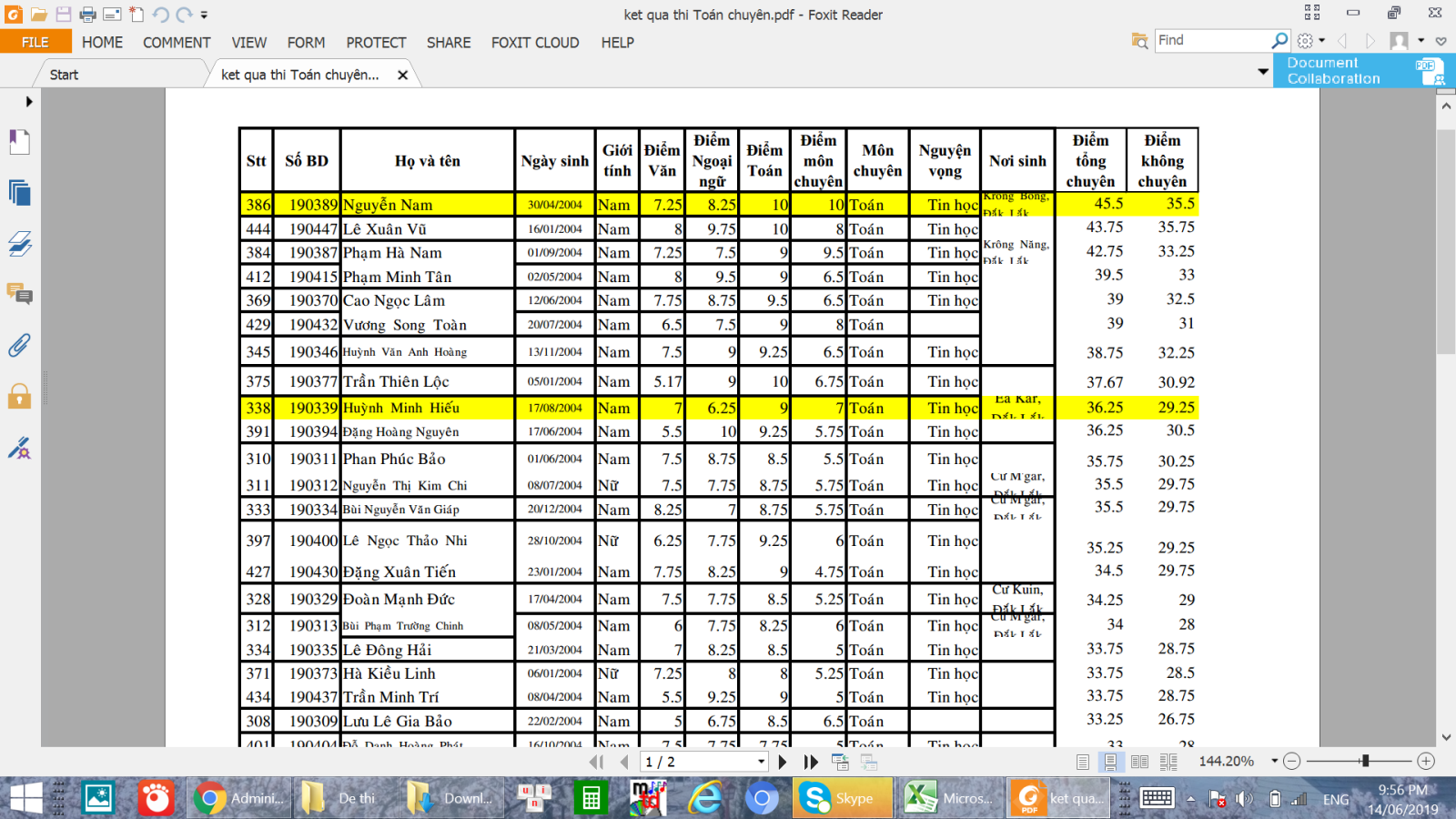The image size is (1456, 819).
Task: Open the attachments paperclip panel
Action: pos(19,346)
